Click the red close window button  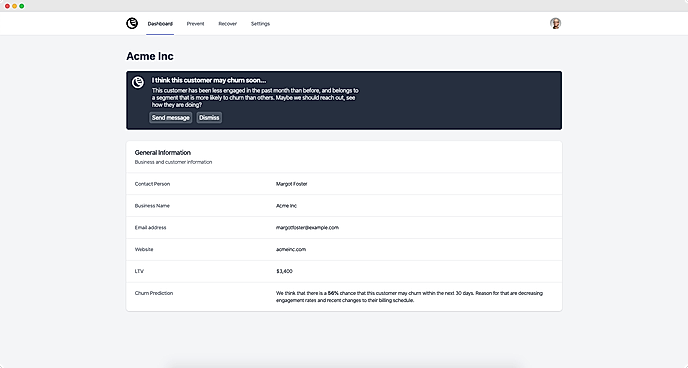[x=7, y=6]
